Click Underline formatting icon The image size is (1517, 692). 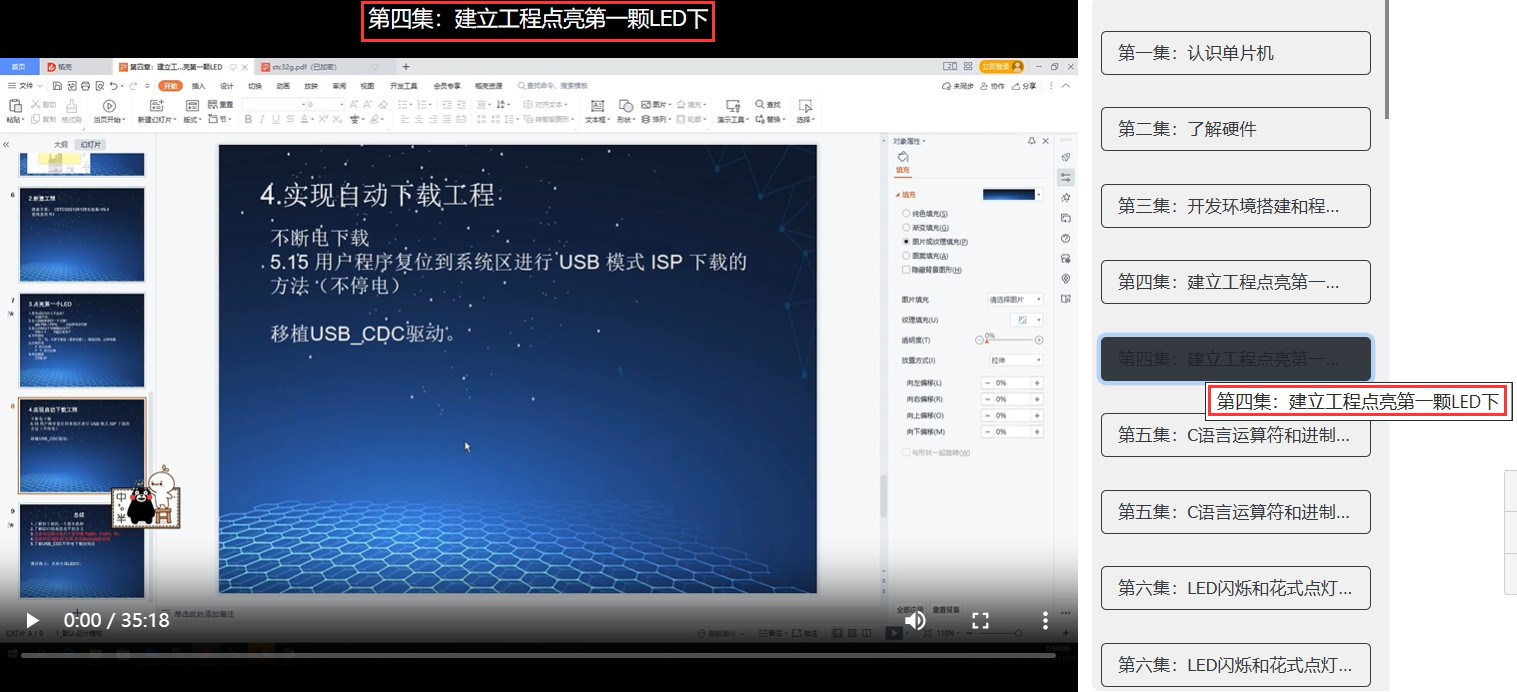click(x=276, y=120)
